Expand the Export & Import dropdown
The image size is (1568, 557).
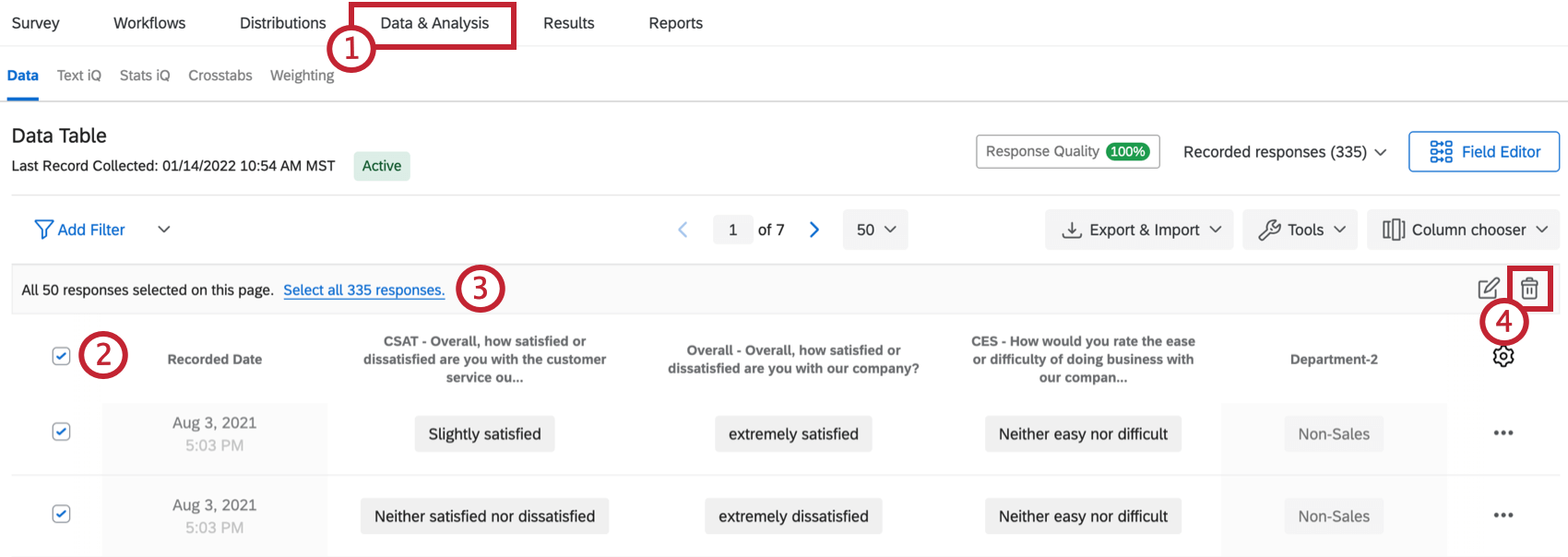pos(1142,230)
